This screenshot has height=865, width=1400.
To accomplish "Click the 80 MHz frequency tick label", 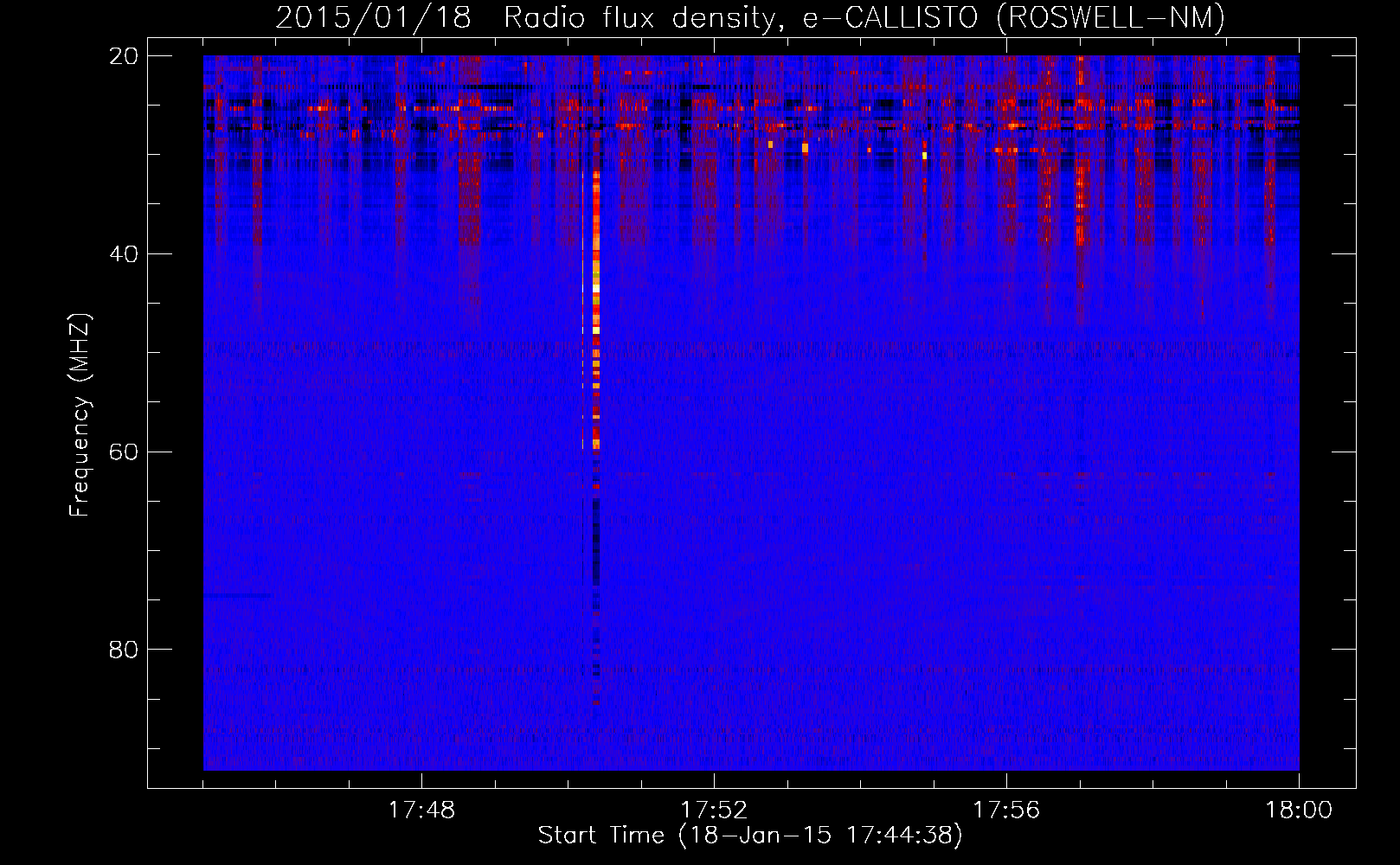I will 124,650.
